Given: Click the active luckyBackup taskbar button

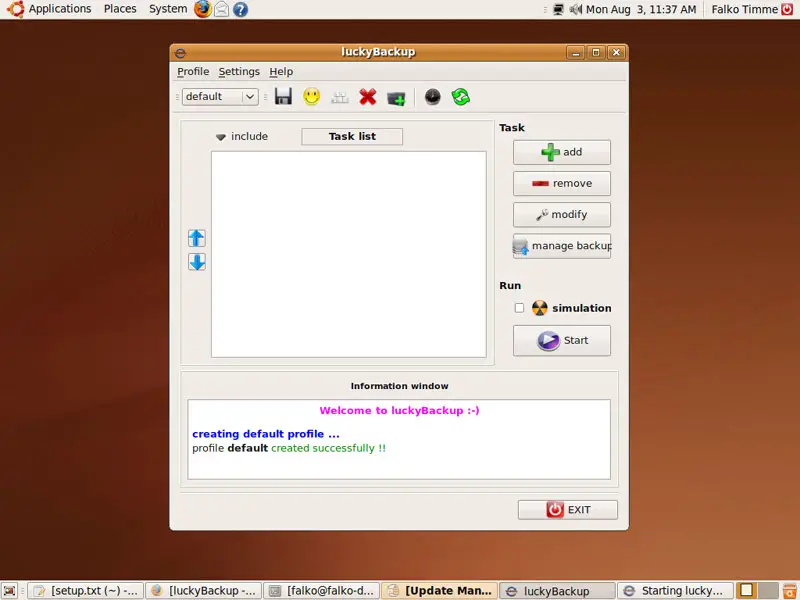Looking at the screenshot, I should pyautogui.click(x=557, y=591).
